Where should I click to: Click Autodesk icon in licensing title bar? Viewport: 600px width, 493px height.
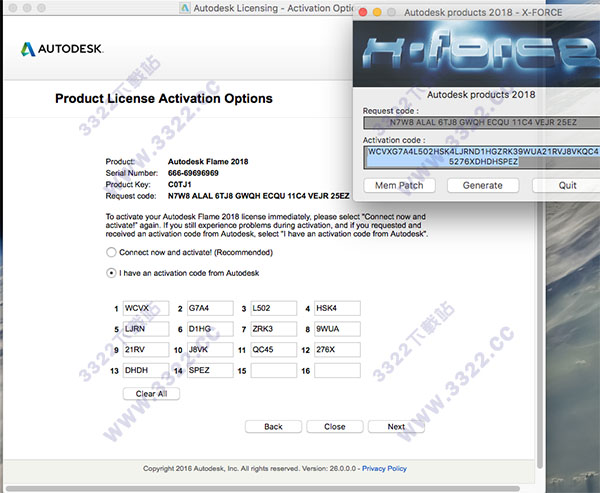coord(185,8)
